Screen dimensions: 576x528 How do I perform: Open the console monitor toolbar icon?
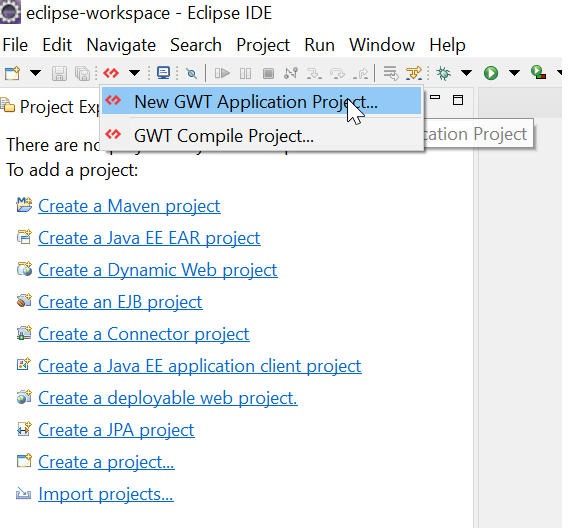(x=163, y=73)
